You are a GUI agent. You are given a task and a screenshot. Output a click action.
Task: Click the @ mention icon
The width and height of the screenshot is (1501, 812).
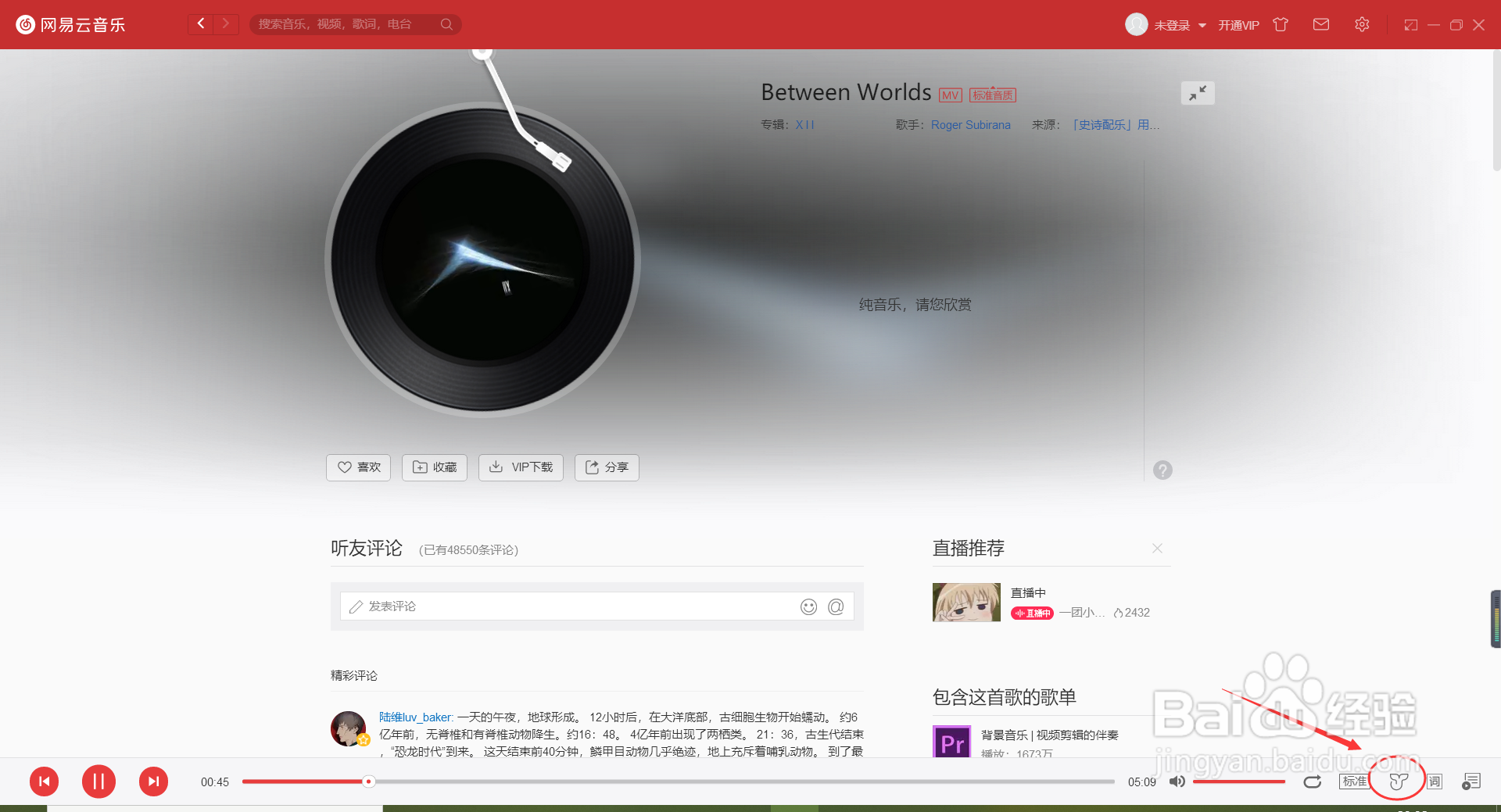click(836, 606)
